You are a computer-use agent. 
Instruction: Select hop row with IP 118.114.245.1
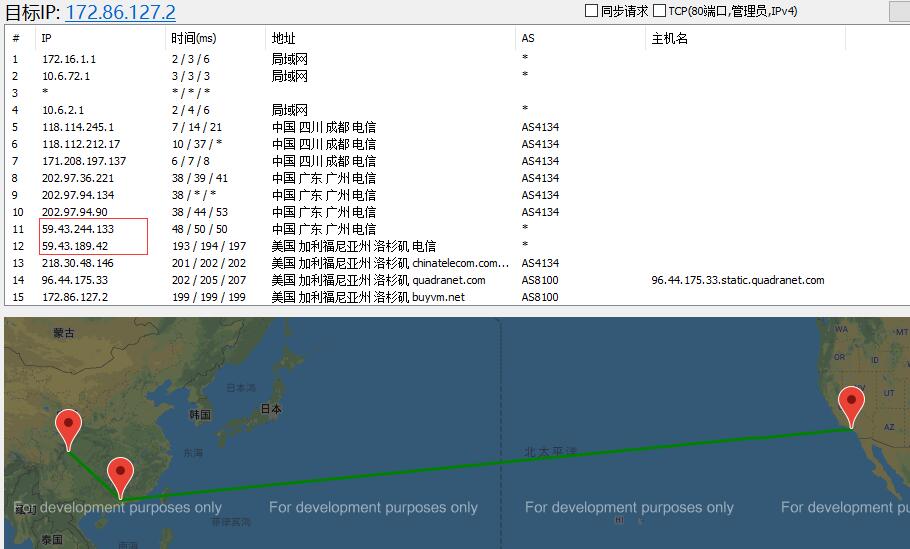click(x=457, y=127)
